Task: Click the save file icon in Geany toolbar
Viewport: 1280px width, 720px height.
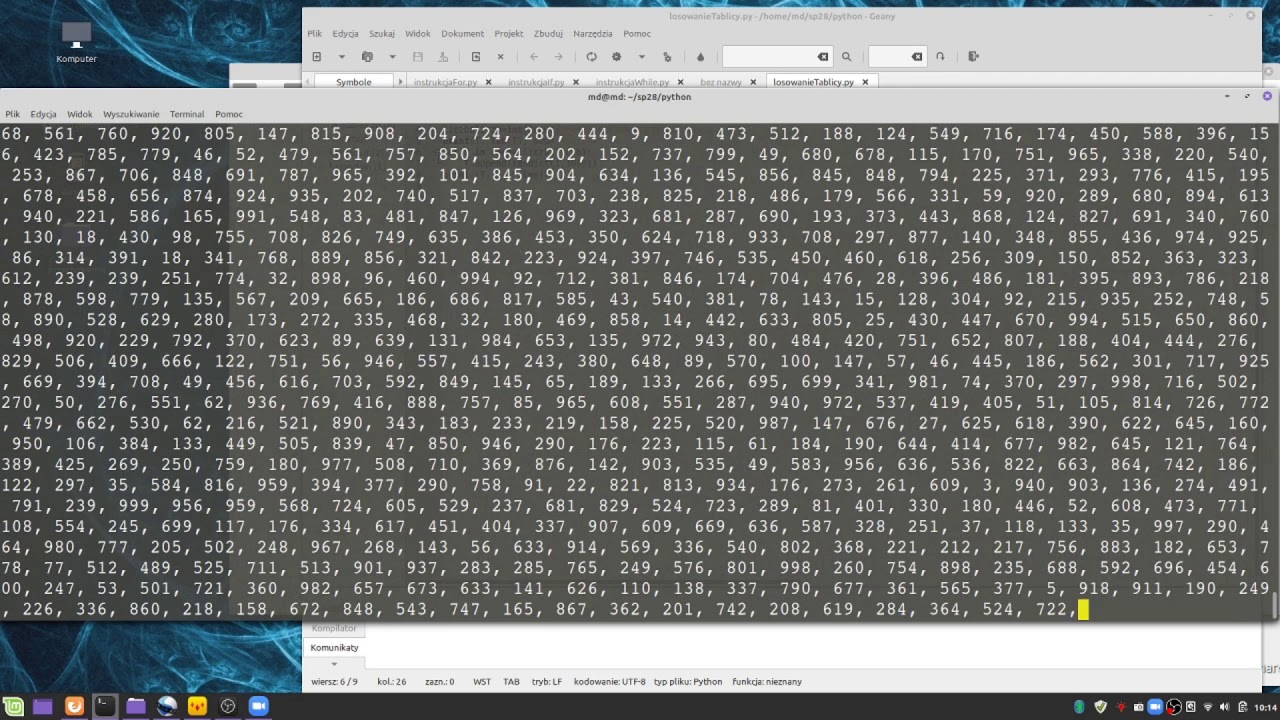Action: click(418, 57)
